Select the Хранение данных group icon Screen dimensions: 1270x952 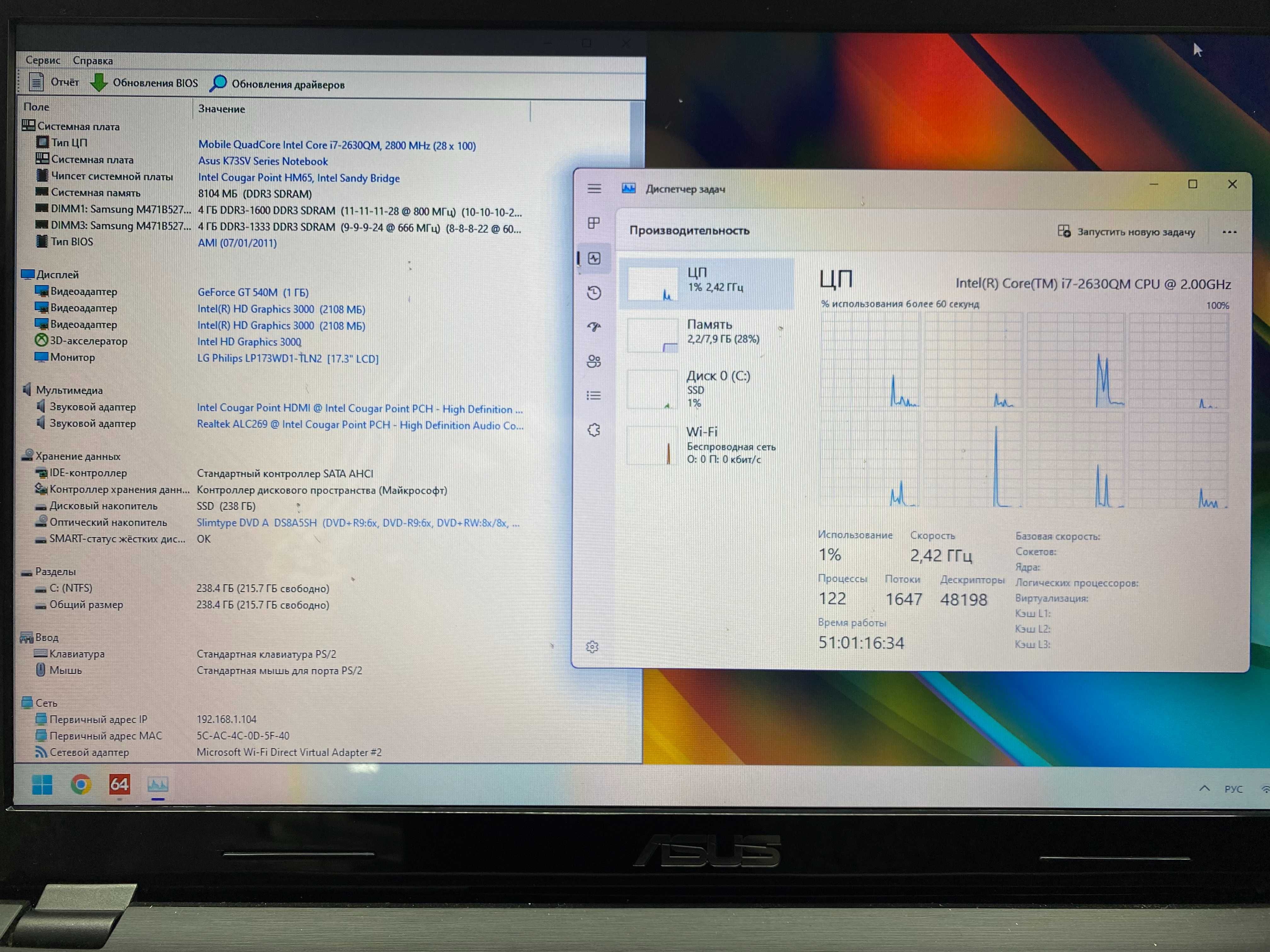27,456
